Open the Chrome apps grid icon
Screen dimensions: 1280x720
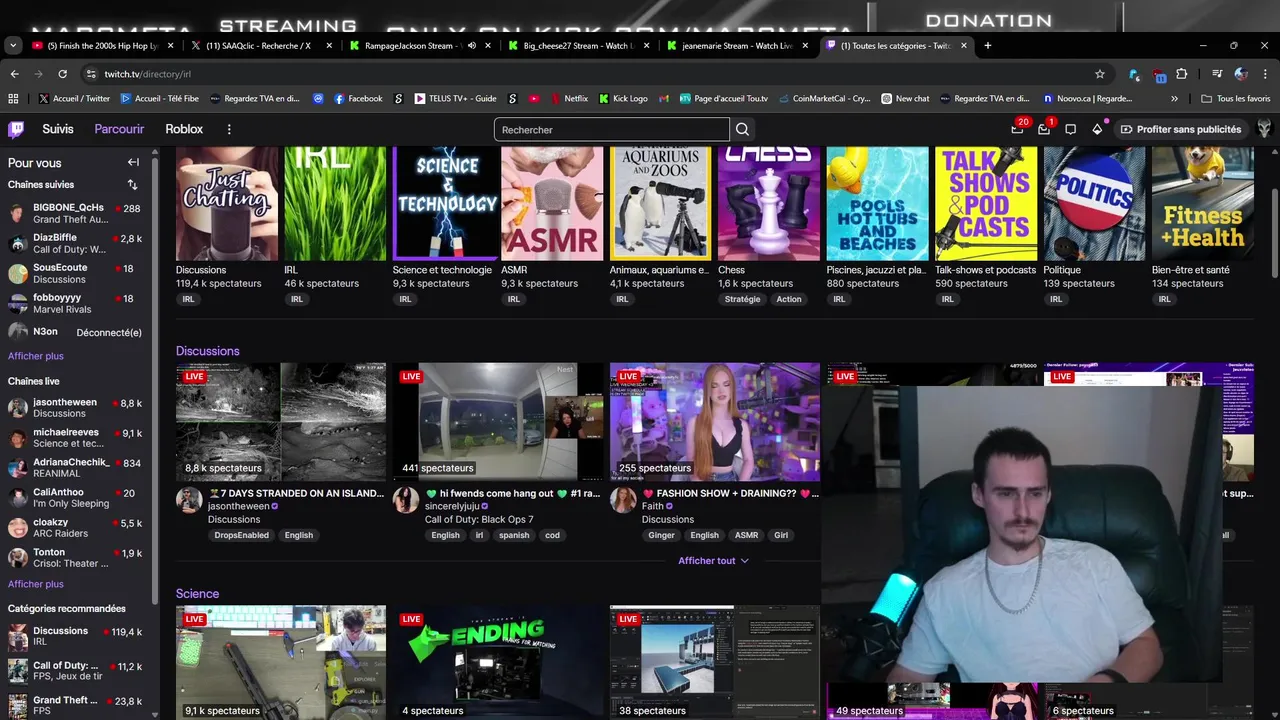[x=13, y=98]
